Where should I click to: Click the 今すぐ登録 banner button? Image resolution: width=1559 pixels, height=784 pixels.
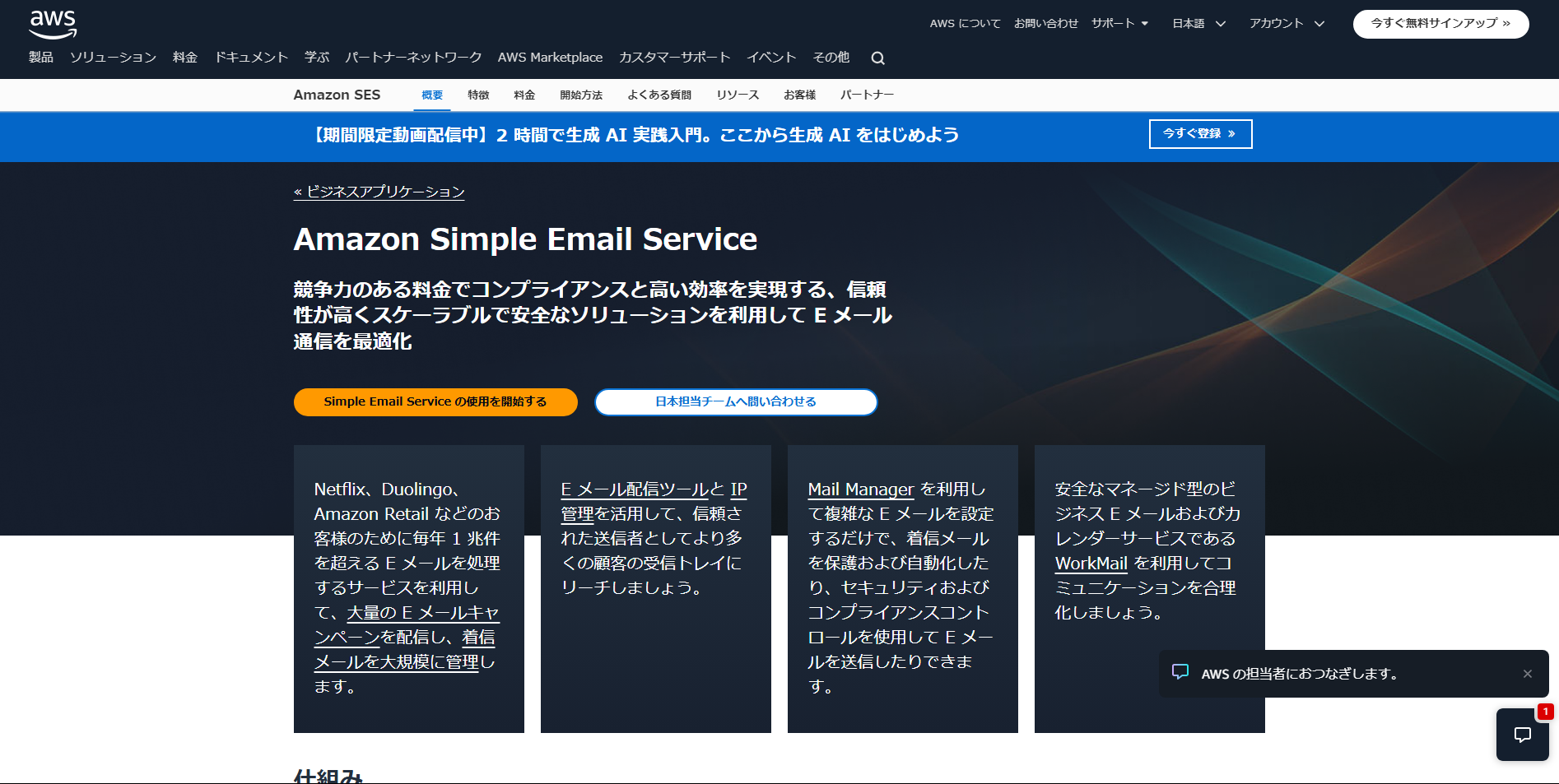[1200, 134]
